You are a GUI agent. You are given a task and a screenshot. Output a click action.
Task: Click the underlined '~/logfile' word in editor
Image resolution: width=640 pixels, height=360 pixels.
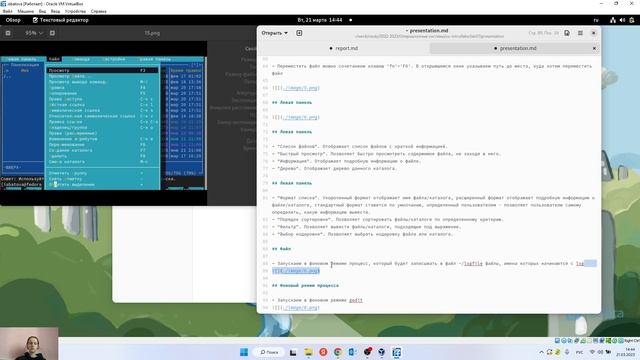point(473,263)
